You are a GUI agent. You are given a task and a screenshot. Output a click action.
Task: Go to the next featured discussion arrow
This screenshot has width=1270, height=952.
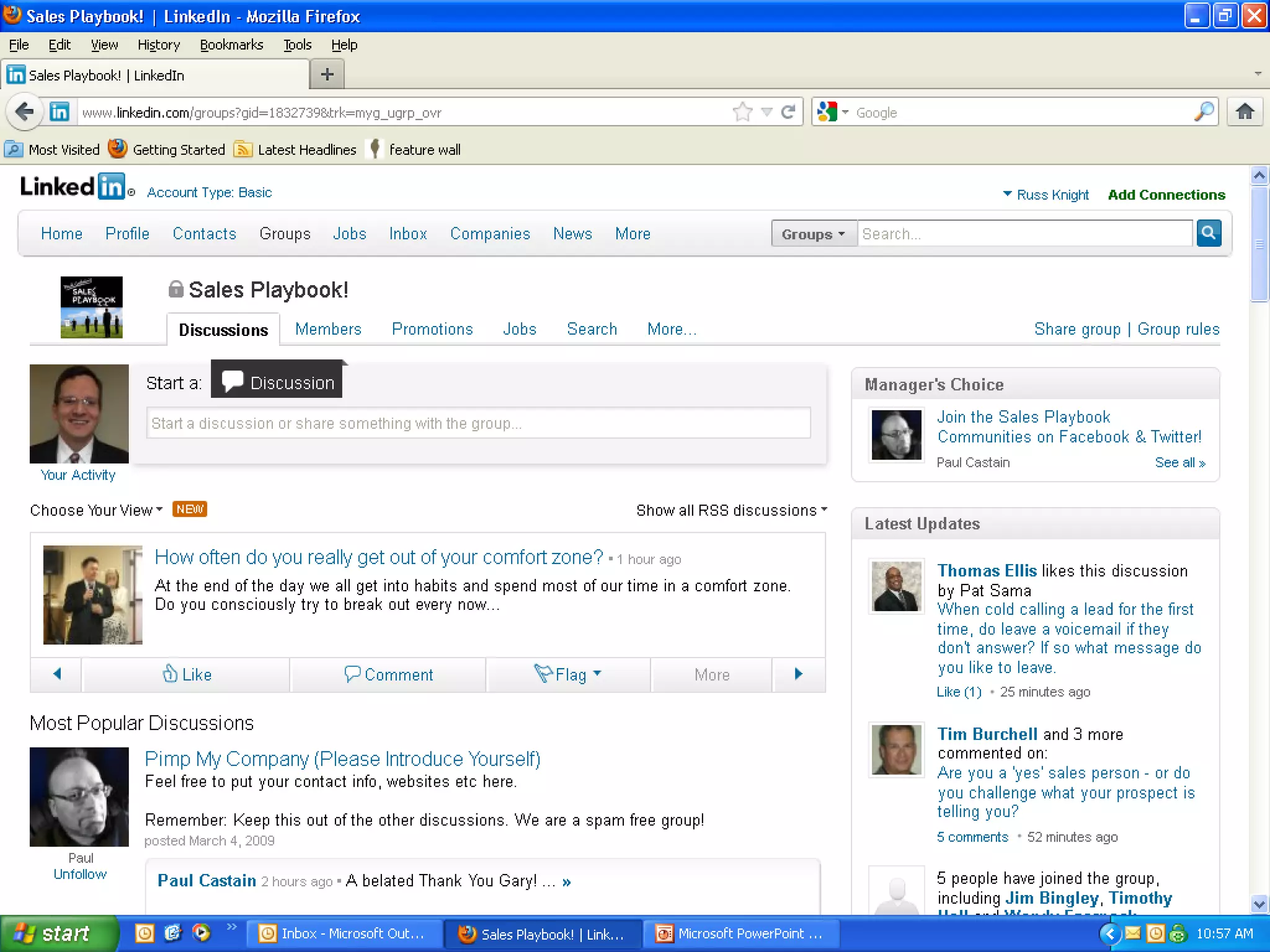(798, 674)
